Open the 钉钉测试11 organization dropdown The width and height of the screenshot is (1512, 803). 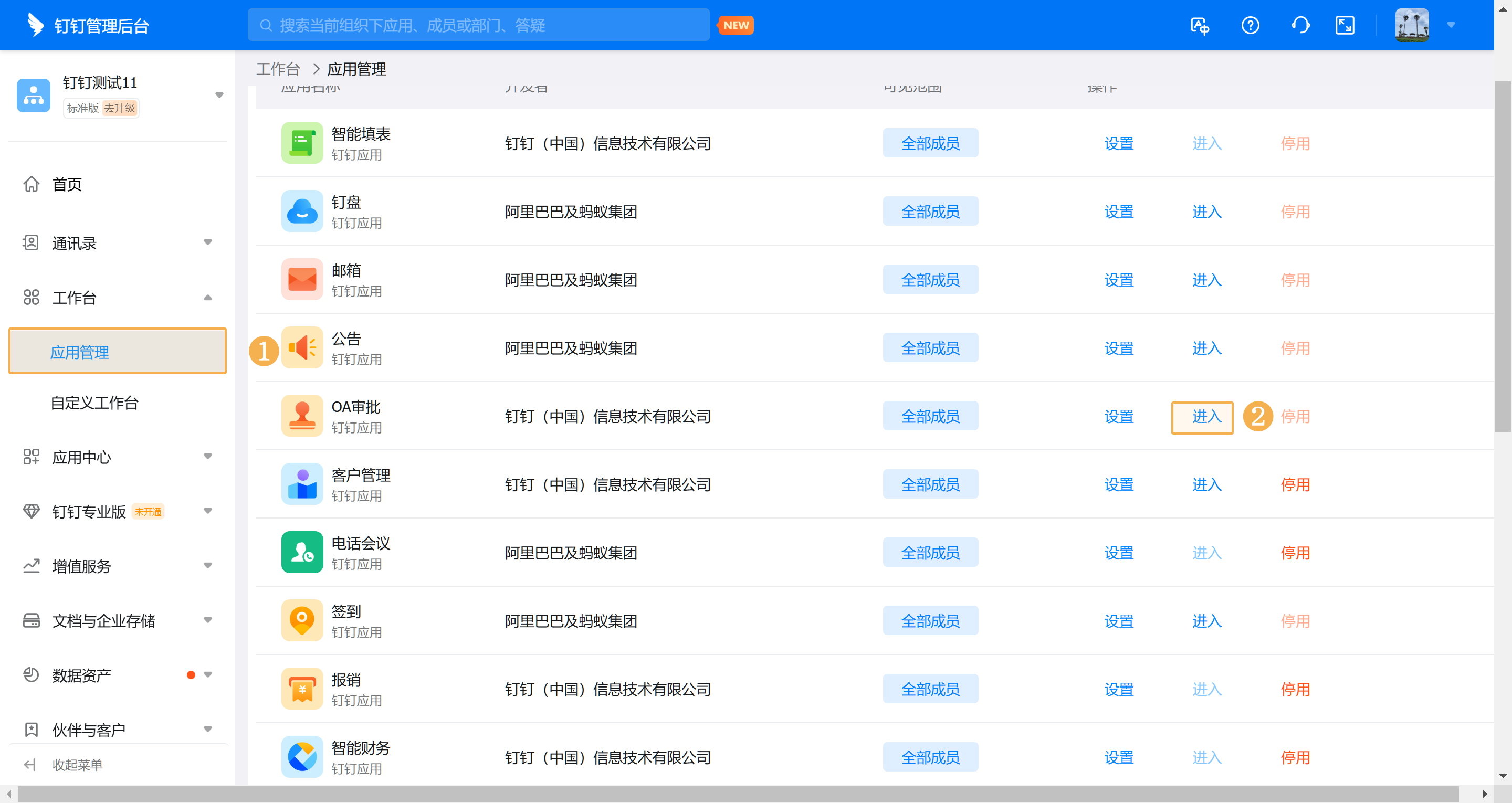coord(219,95)
